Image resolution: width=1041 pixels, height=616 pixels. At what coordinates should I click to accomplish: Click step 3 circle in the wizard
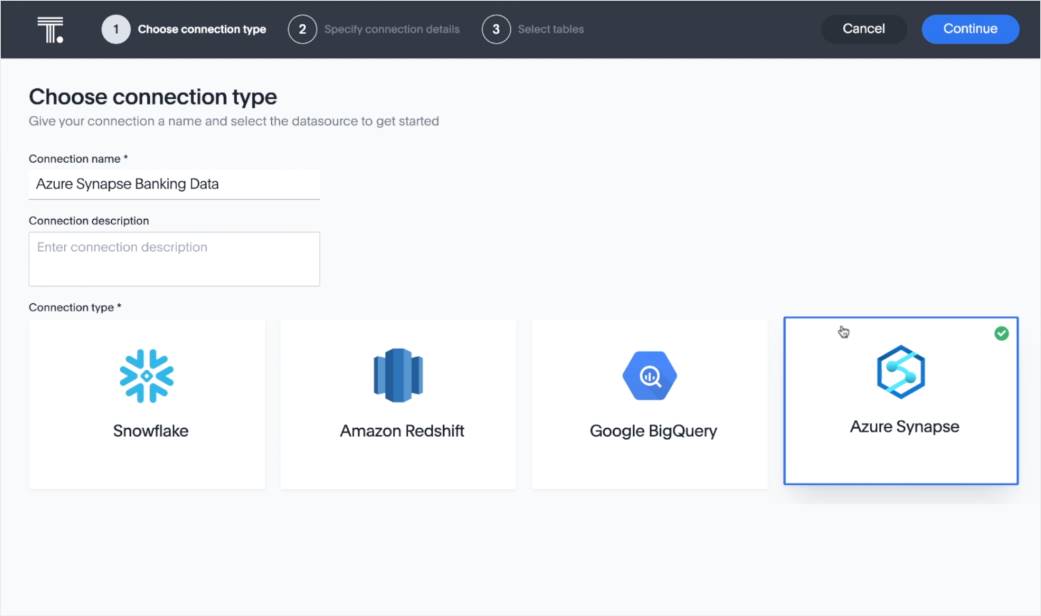click(x=496, y=29)
